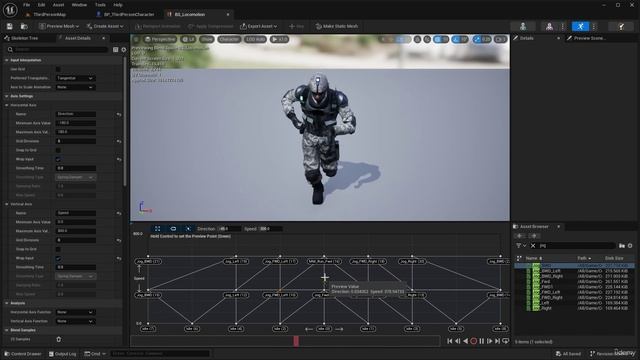The height and width of the screenshot is (360, 640).
Task: Switch to the ThirdPersonMap tab
Action: (46, 15)
